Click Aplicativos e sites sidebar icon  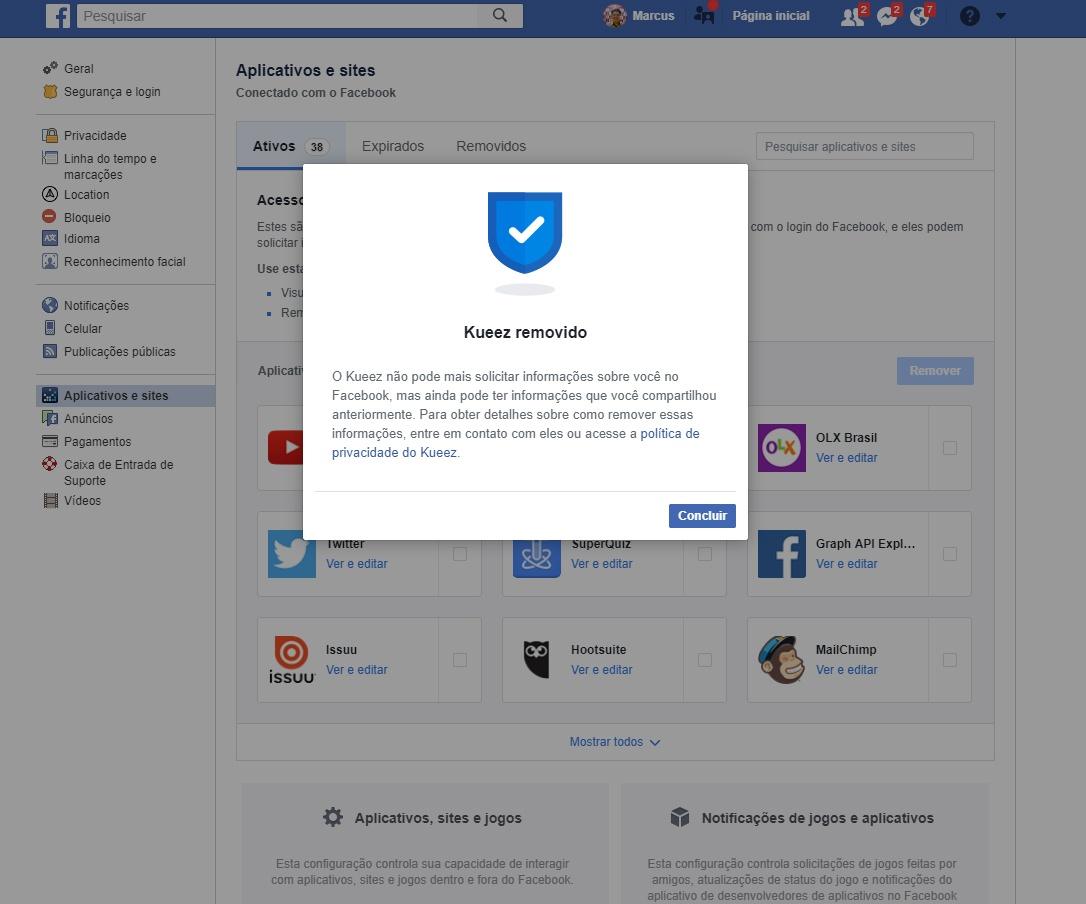point(50,395)
